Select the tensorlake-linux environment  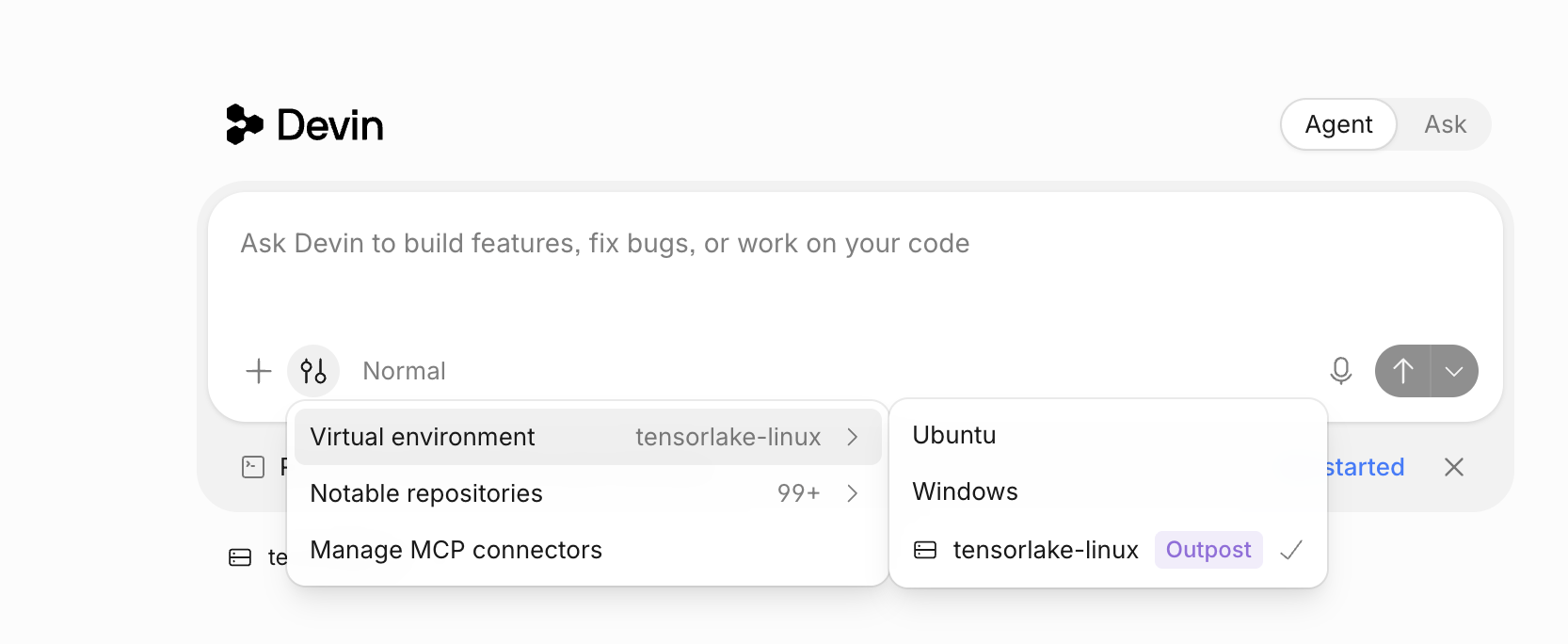click(1108, 550)
